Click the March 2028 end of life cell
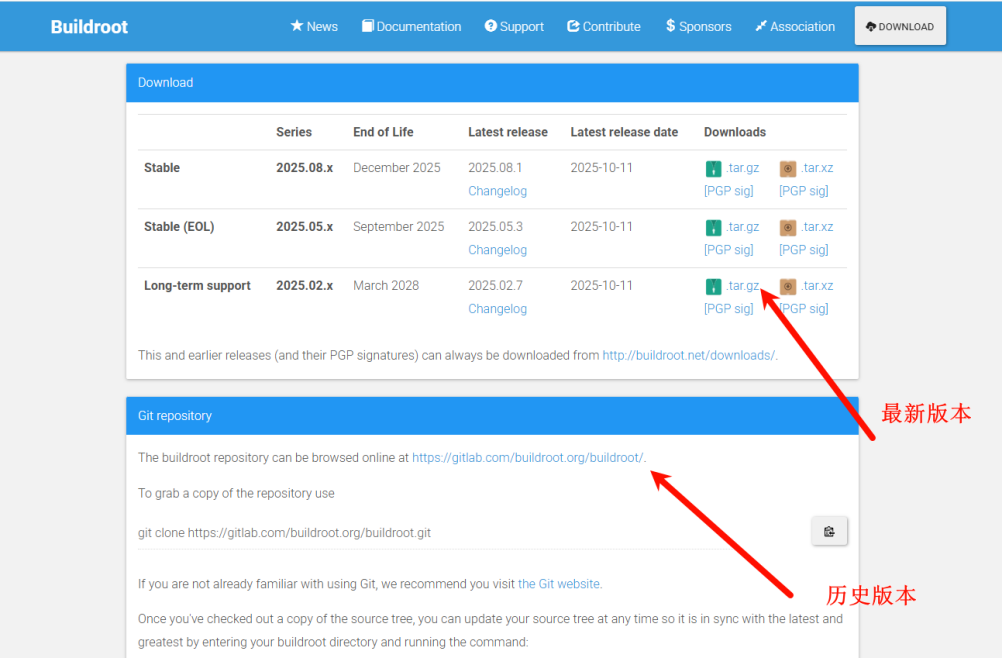Image resolution: width=1002 pixels, height=658 pixels. tap(386, 285)
